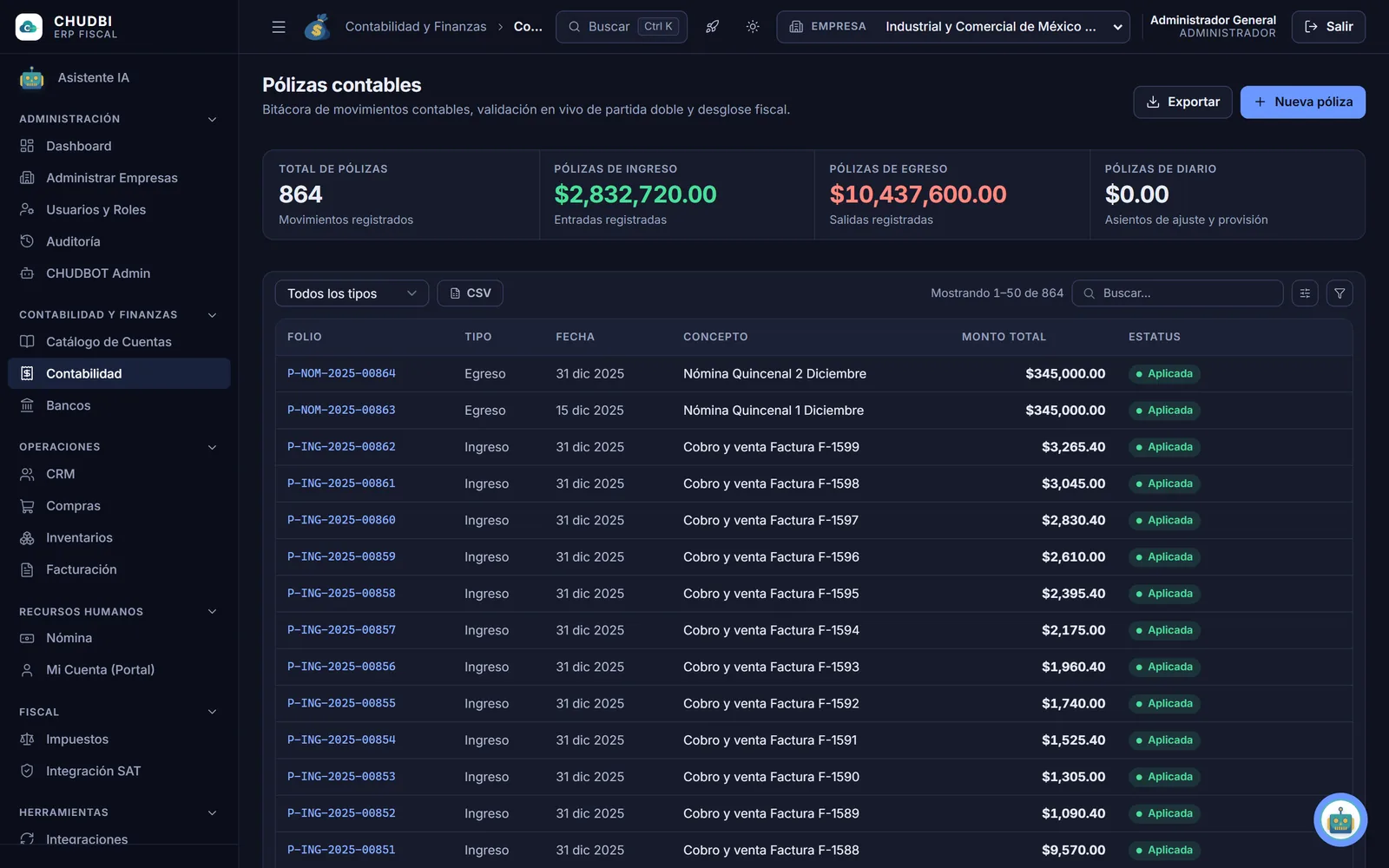Open Dashboard from the sidebar
Viewport: 1389px width, 868px height.
click(x=119, y=146)
